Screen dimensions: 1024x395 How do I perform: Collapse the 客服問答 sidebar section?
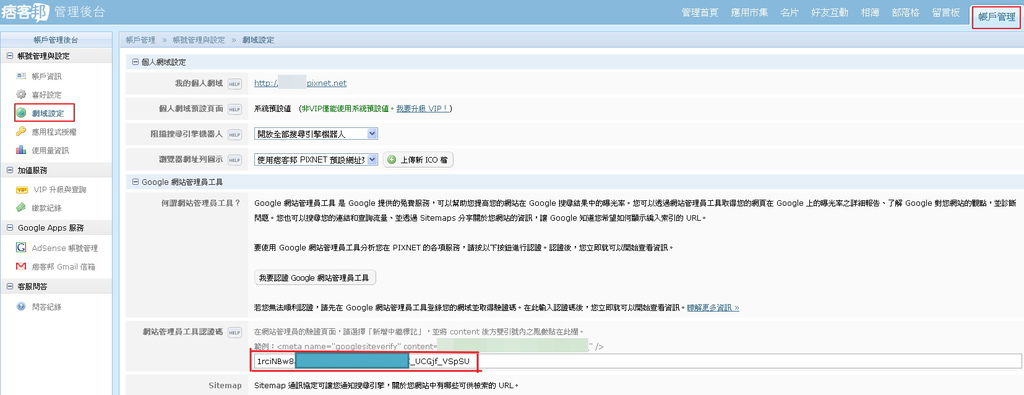(10, 287)
